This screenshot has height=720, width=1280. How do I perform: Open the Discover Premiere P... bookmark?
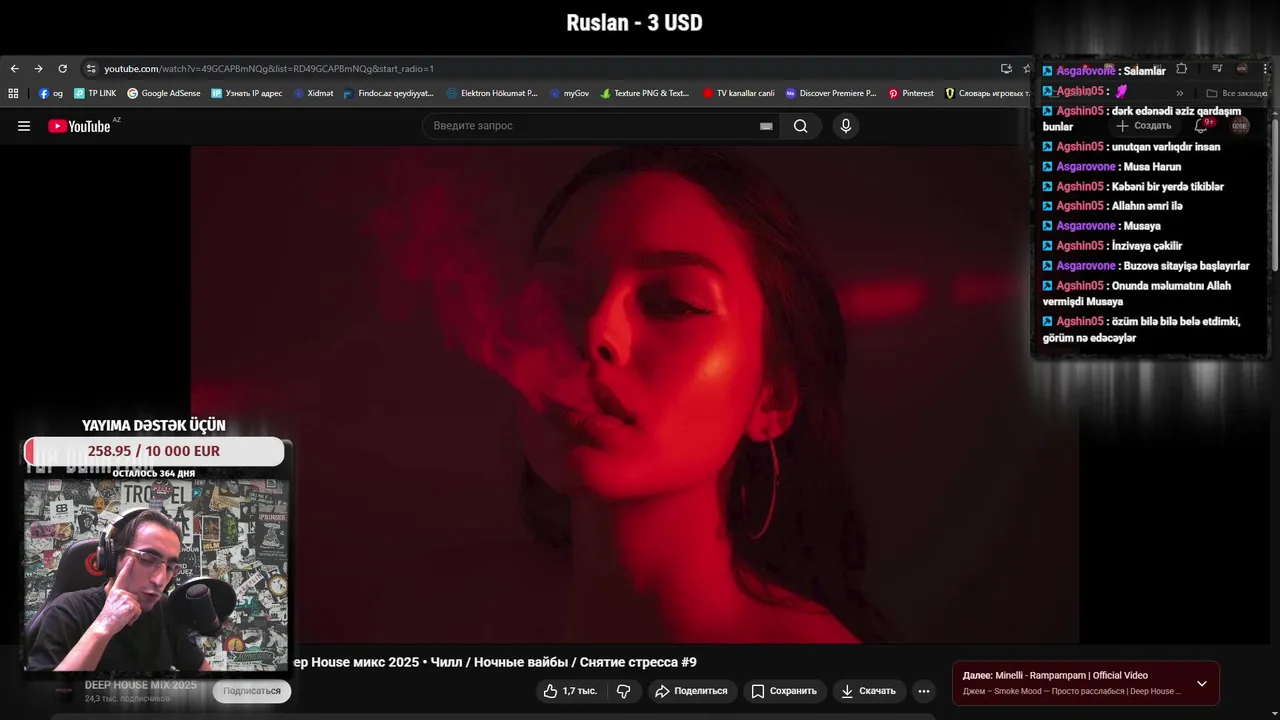(830, 93)
